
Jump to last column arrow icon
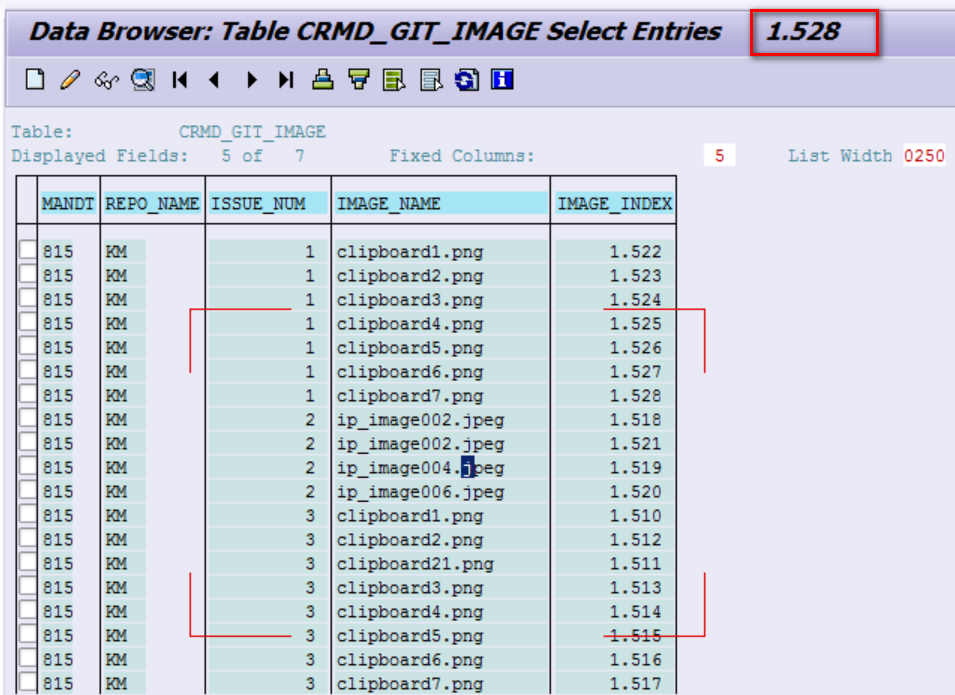[286, 80]
